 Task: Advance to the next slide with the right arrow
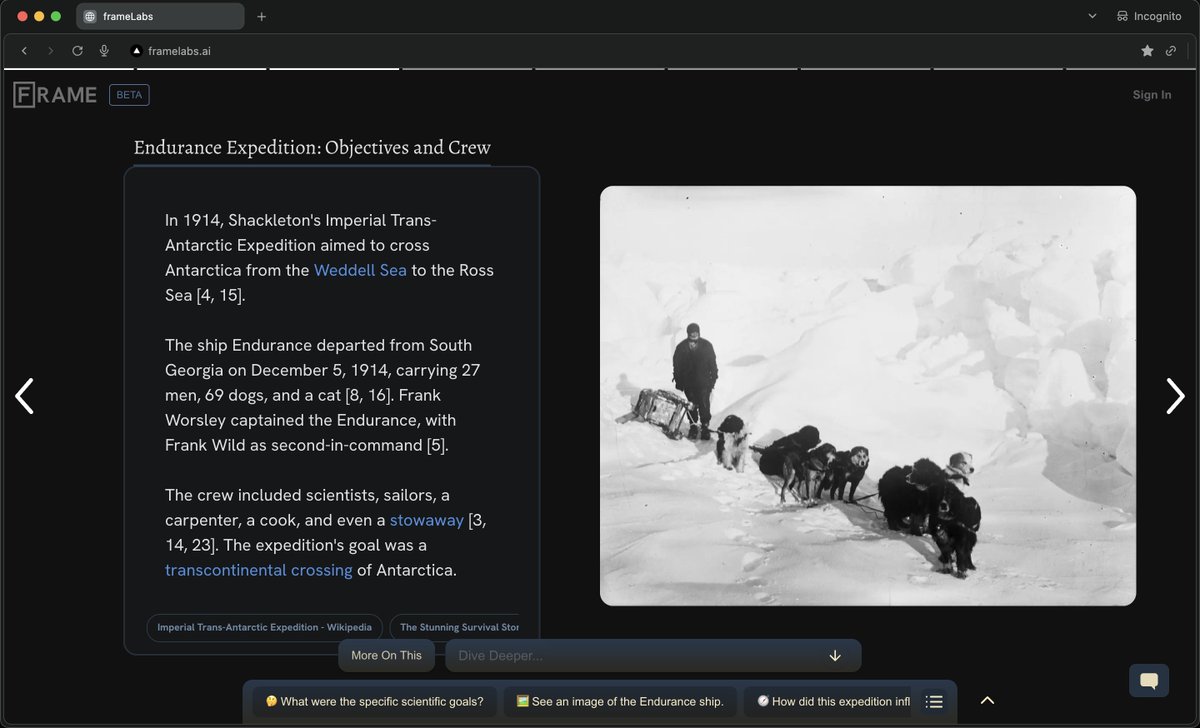click(1175, 396)
